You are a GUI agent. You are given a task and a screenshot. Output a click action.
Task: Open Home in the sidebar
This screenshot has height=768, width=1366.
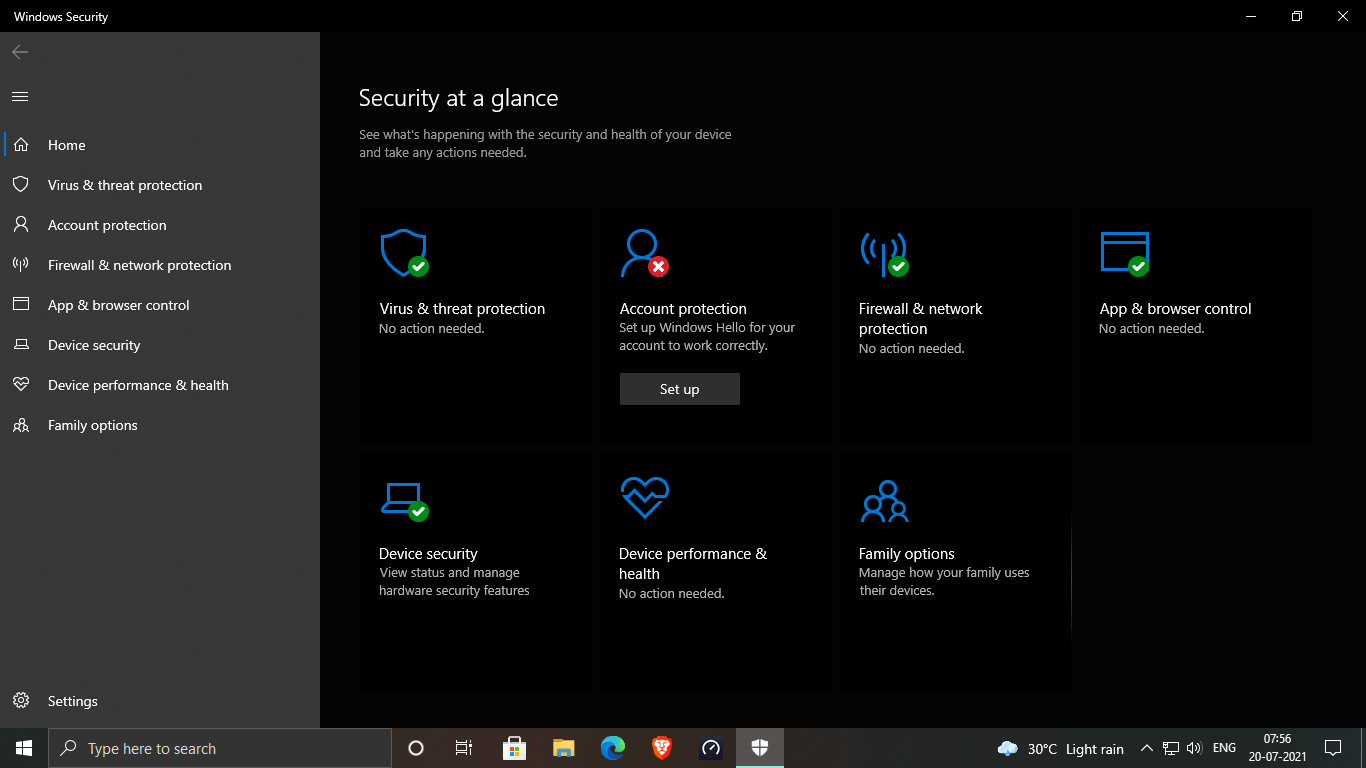click(160, 145)
